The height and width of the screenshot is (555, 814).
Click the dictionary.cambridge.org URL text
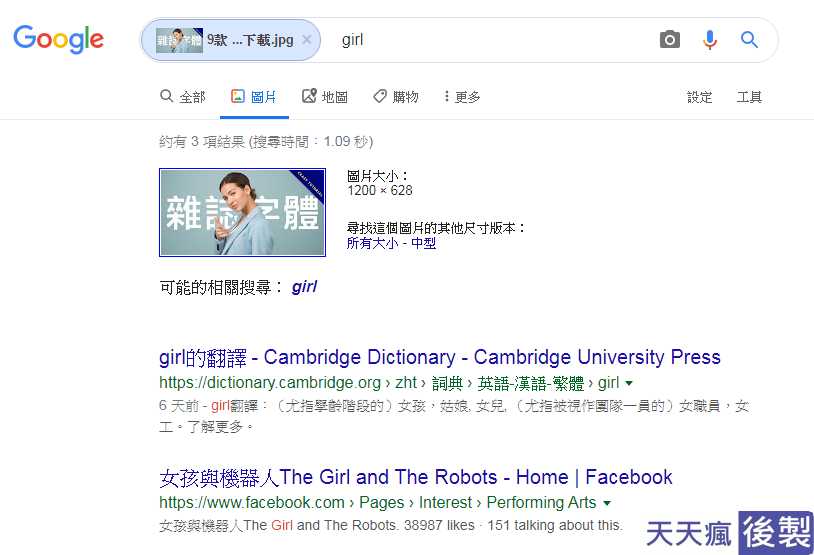(270, 383)
